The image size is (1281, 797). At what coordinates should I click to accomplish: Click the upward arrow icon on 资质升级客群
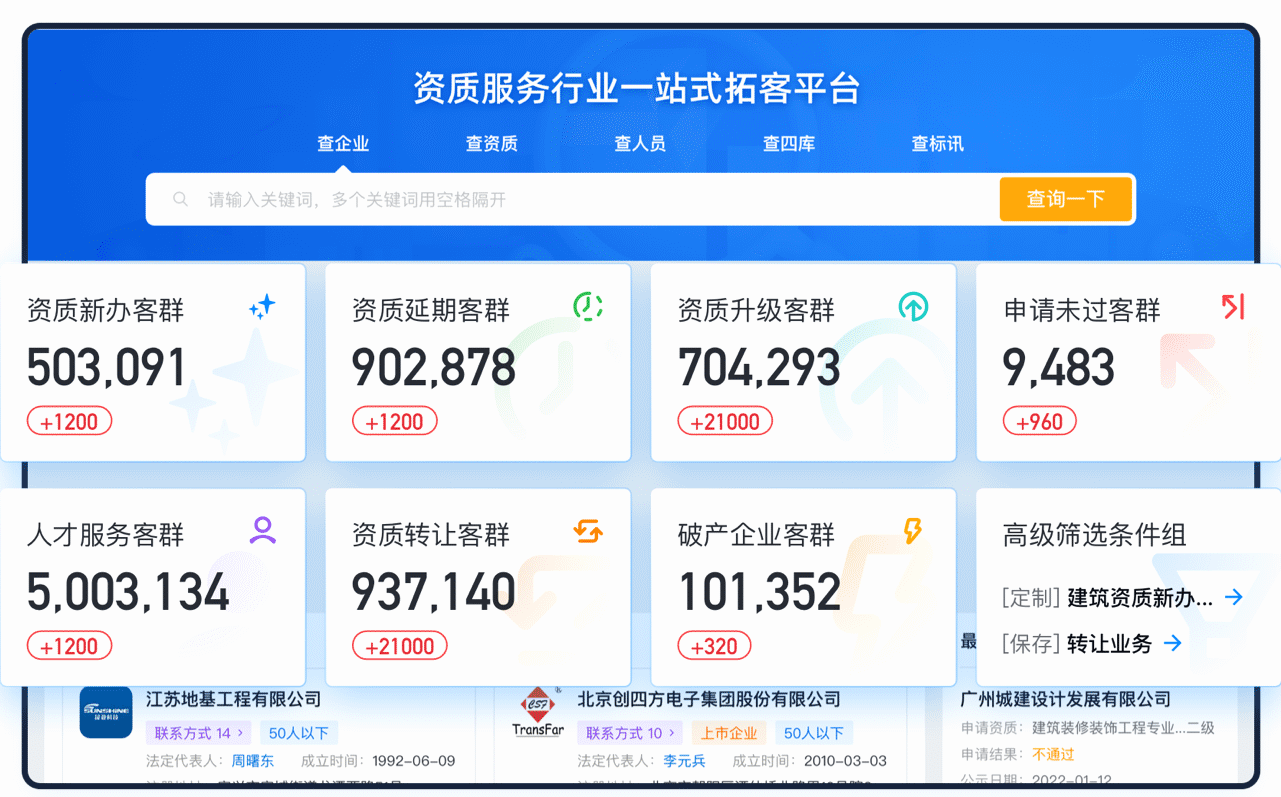tap(913, 307)
